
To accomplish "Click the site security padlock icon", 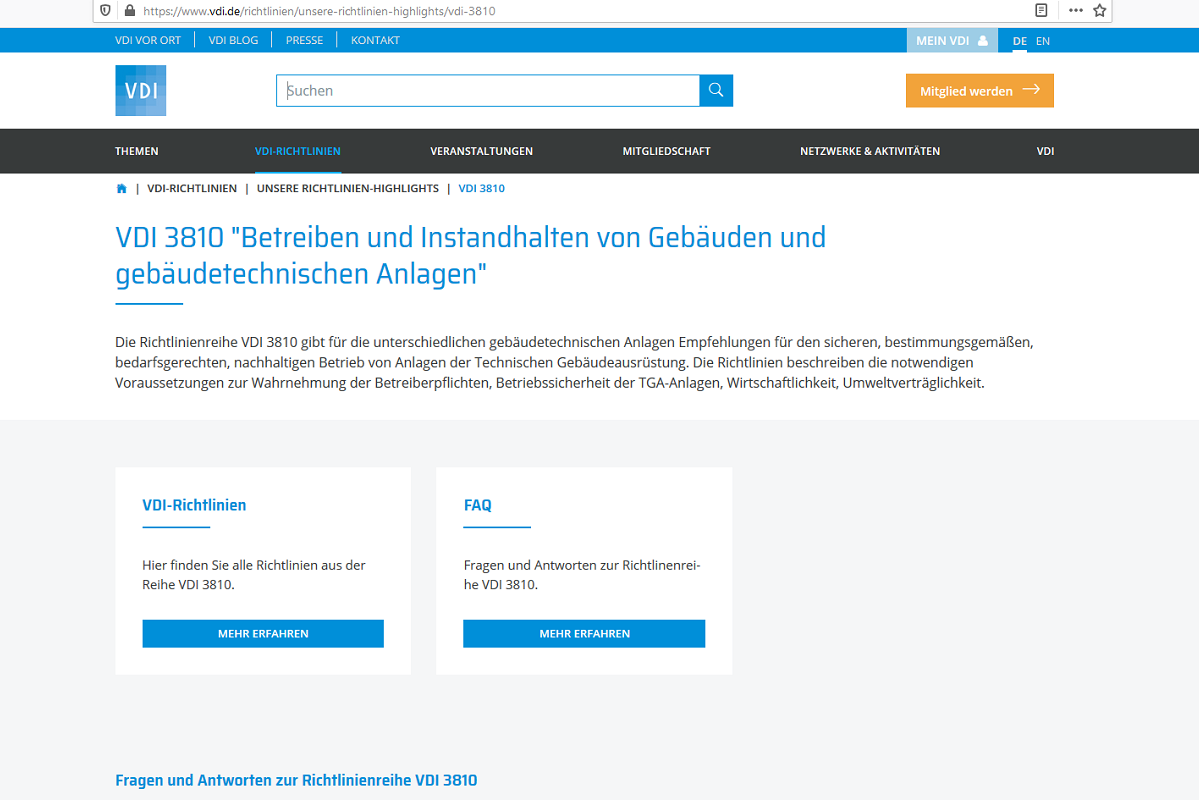I will pyautogui.click(x=130, y=11).
